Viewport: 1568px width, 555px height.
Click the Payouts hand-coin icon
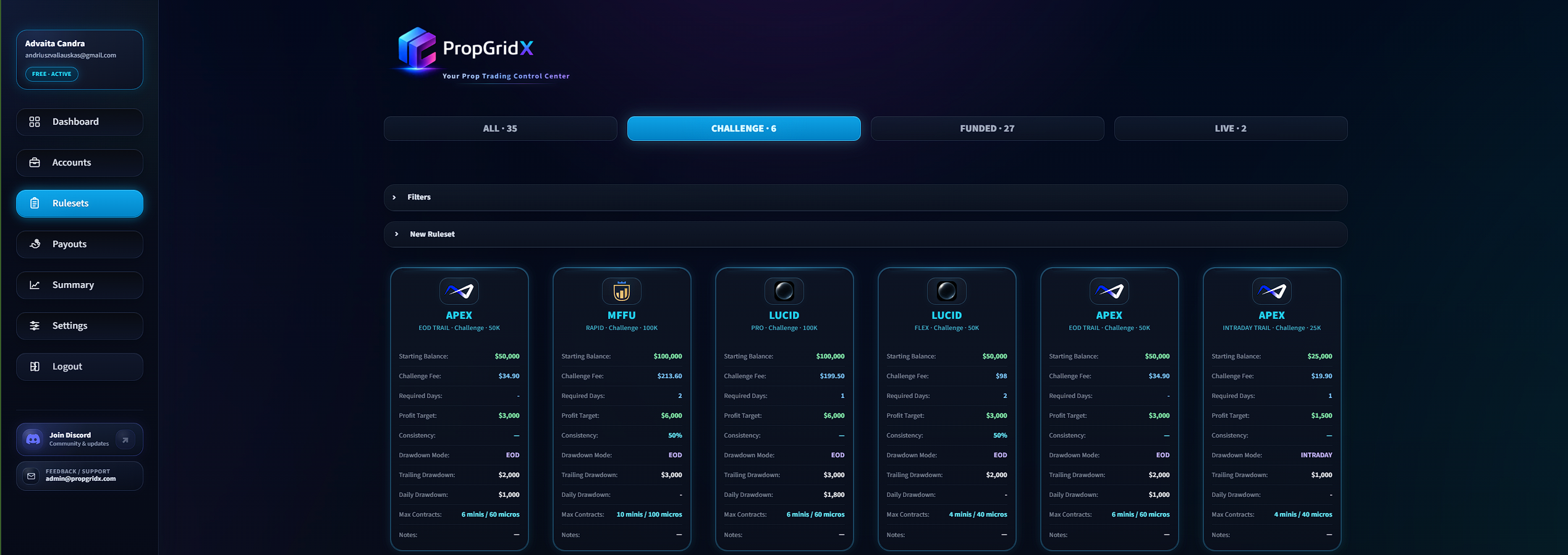35,244
